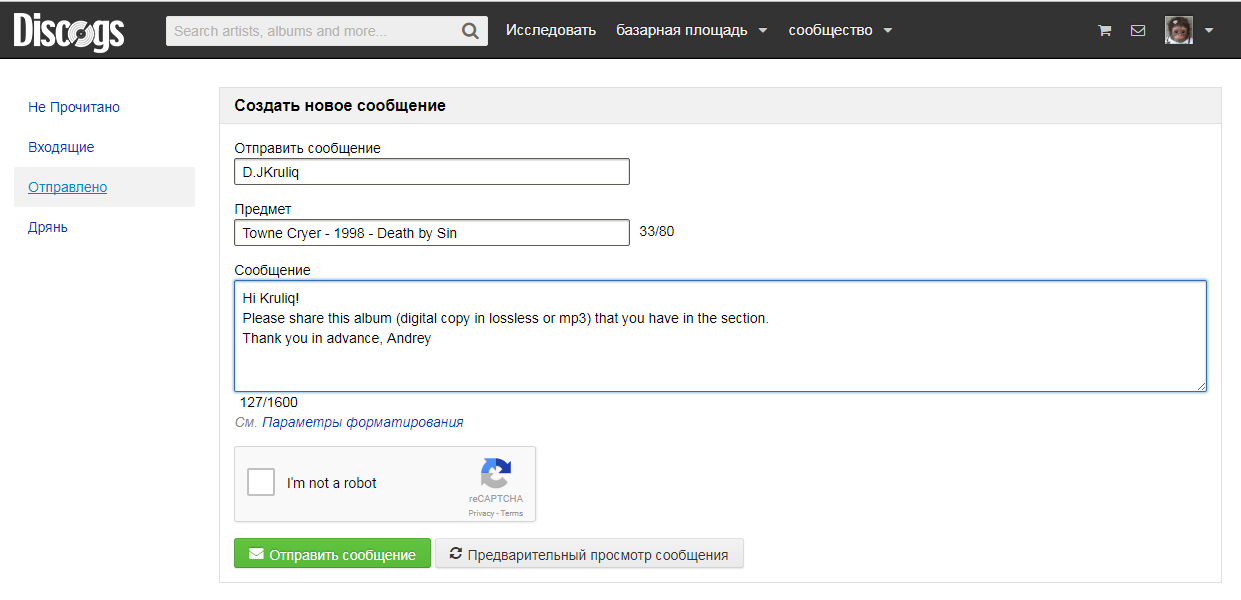Click Предварительный просмотр сообщения button
The height and width of the screenshot is (600, 1241).
589,554
